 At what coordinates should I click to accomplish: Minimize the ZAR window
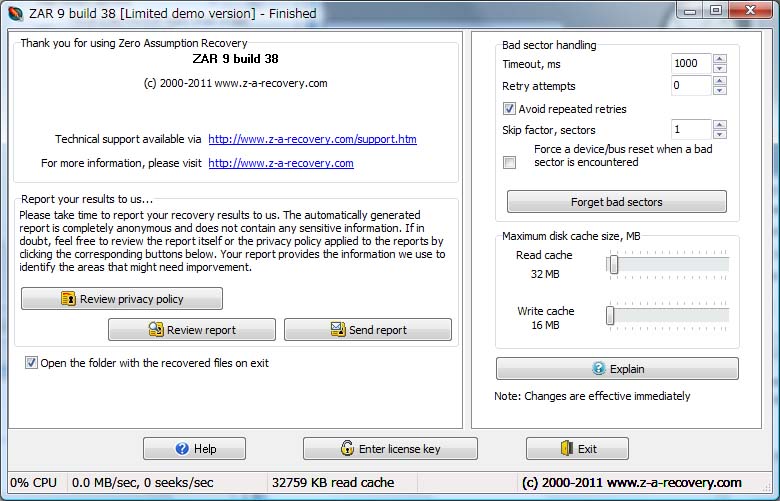[x=689, y=10]
